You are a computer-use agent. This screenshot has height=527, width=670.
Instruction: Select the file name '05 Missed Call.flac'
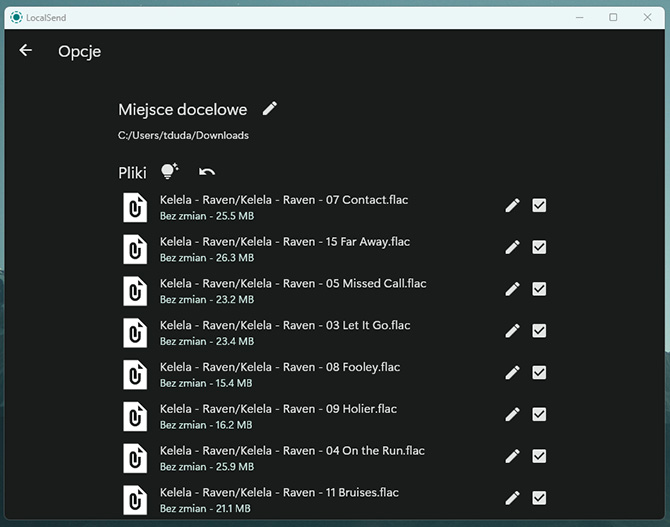pos(376,284)
